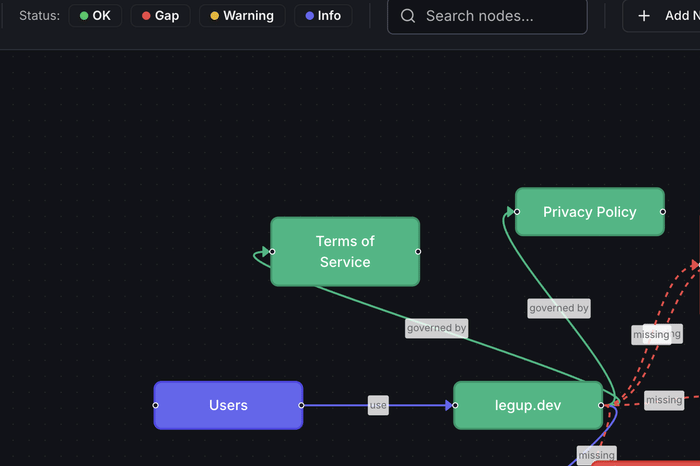Click the "use" edge label

point(378,405)
